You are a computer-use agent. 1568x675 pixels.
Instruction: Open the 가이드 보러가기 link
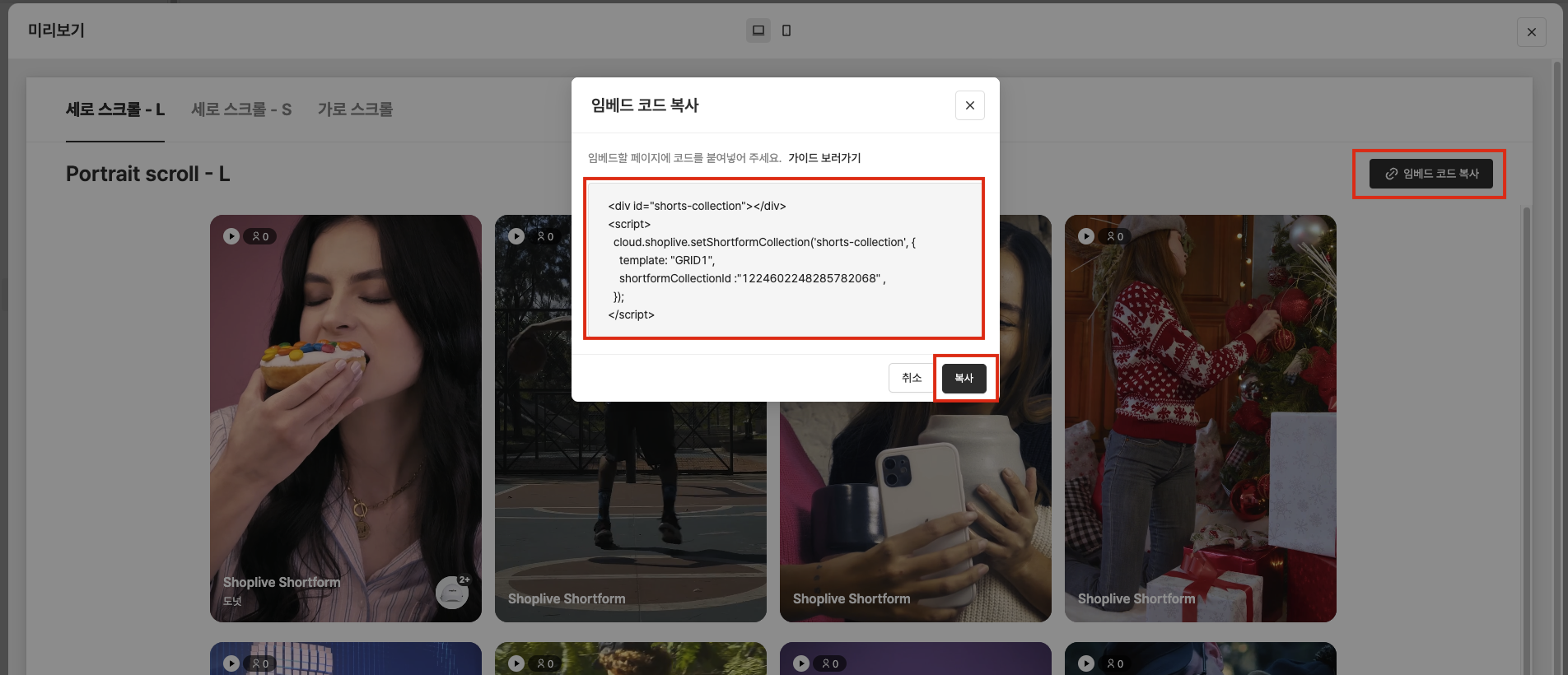tap(824, 158)
